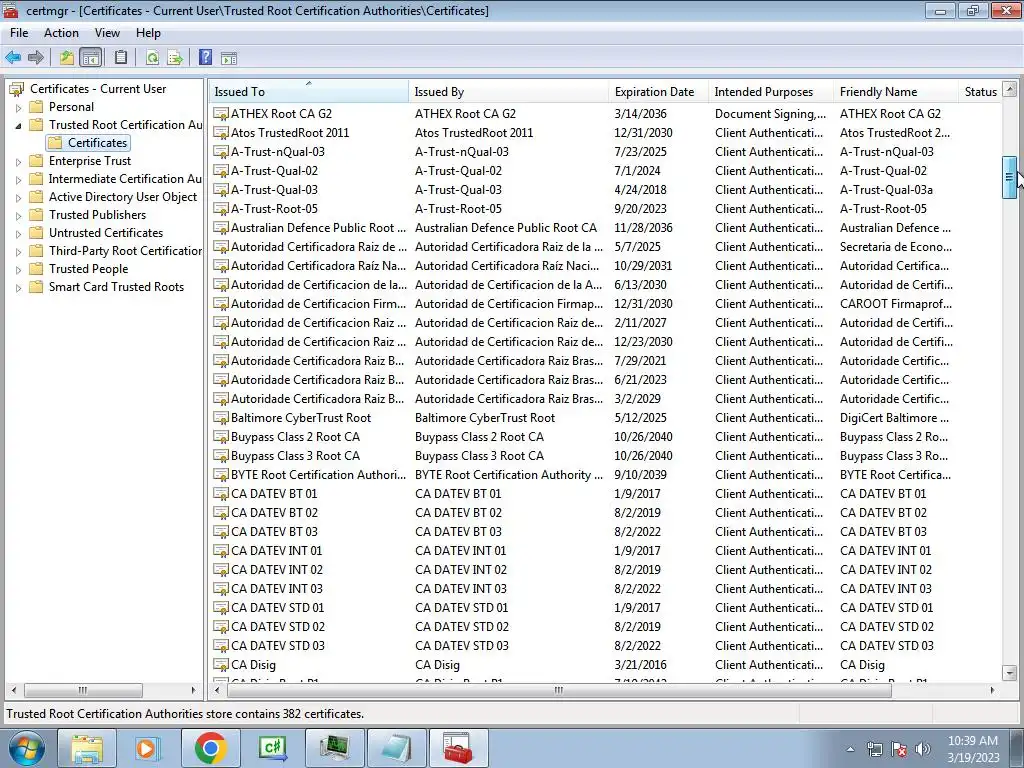The height and width of the screenshot is (768, 1024).
Task: Select the Trusted People store
Action: [x=88, y=268]
